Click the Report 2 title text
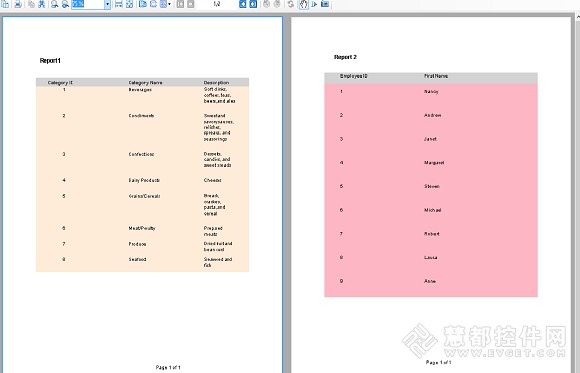580x373 pixels. 345,57
